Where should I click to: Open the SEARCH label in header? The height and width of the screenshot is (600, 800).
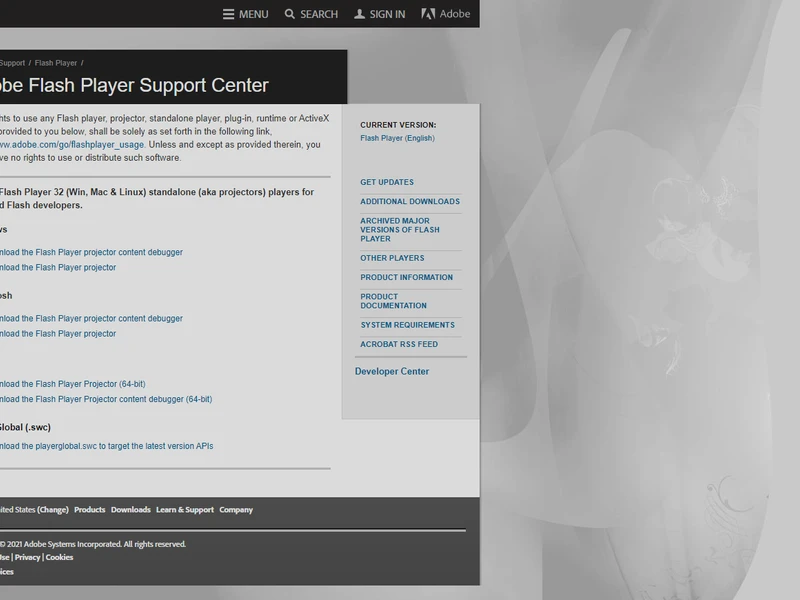319,14
